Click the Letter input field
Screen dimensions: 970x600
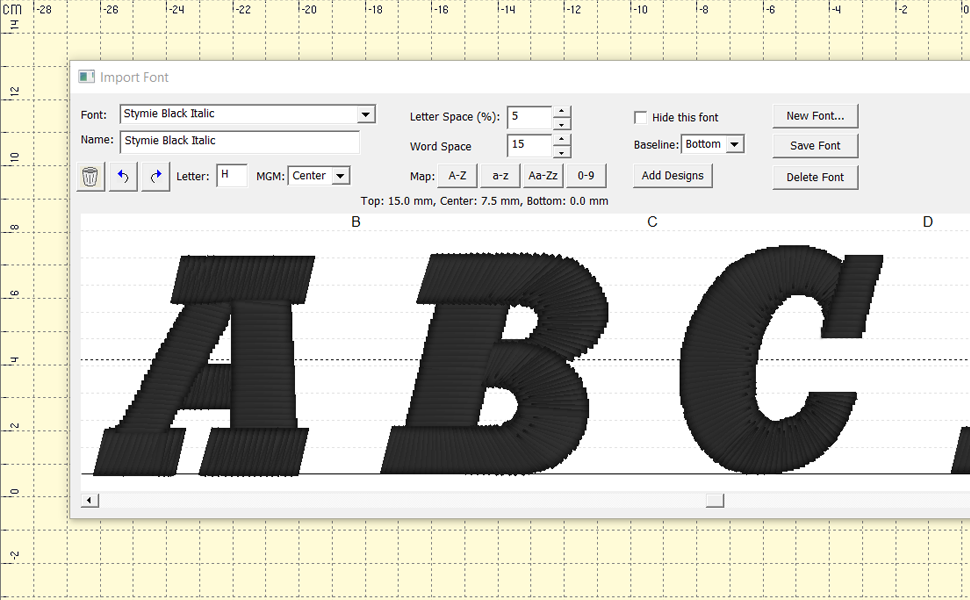pos(231,176)
